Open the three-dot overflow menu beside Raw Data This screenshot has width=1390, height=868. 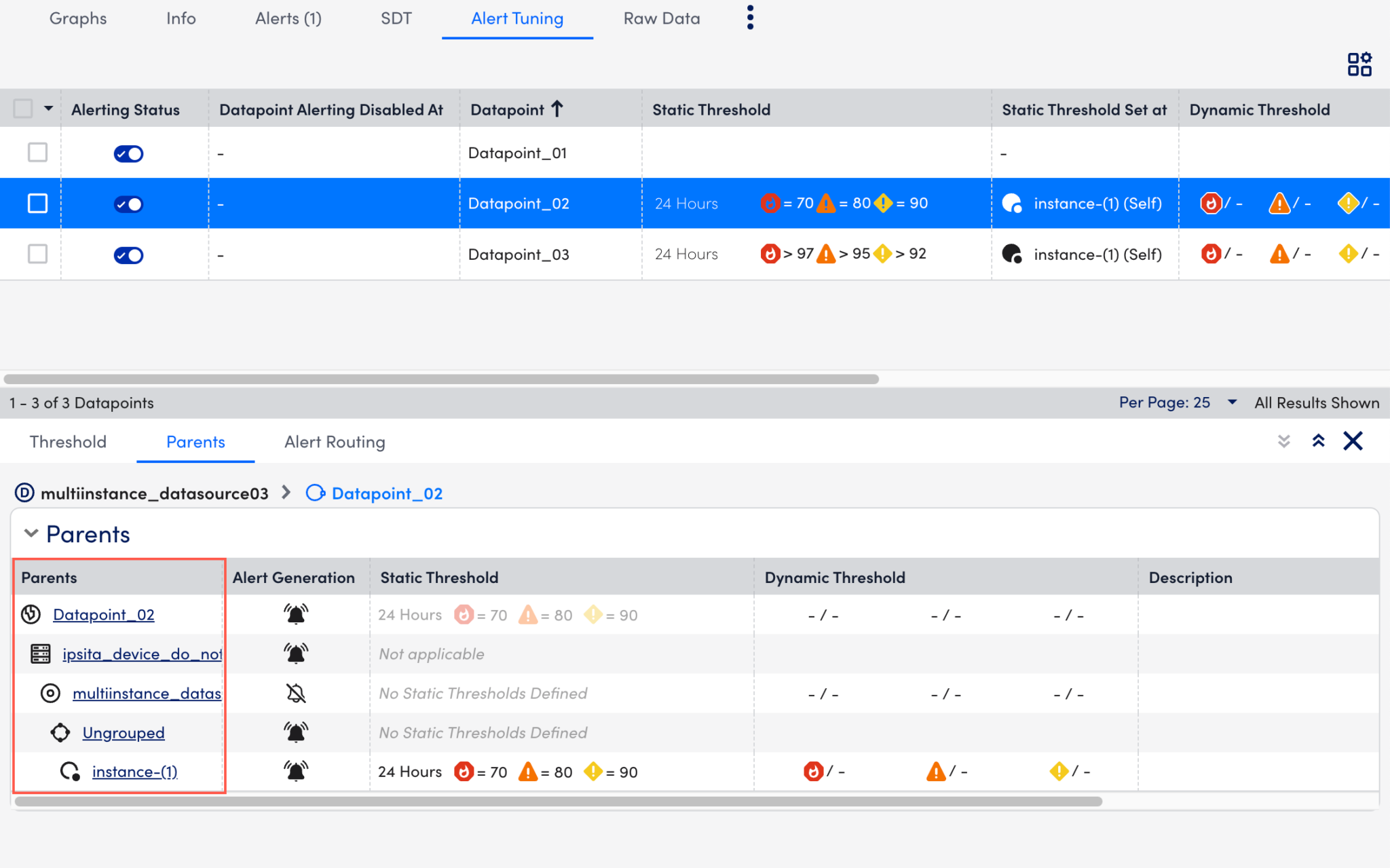click(750, 17)
